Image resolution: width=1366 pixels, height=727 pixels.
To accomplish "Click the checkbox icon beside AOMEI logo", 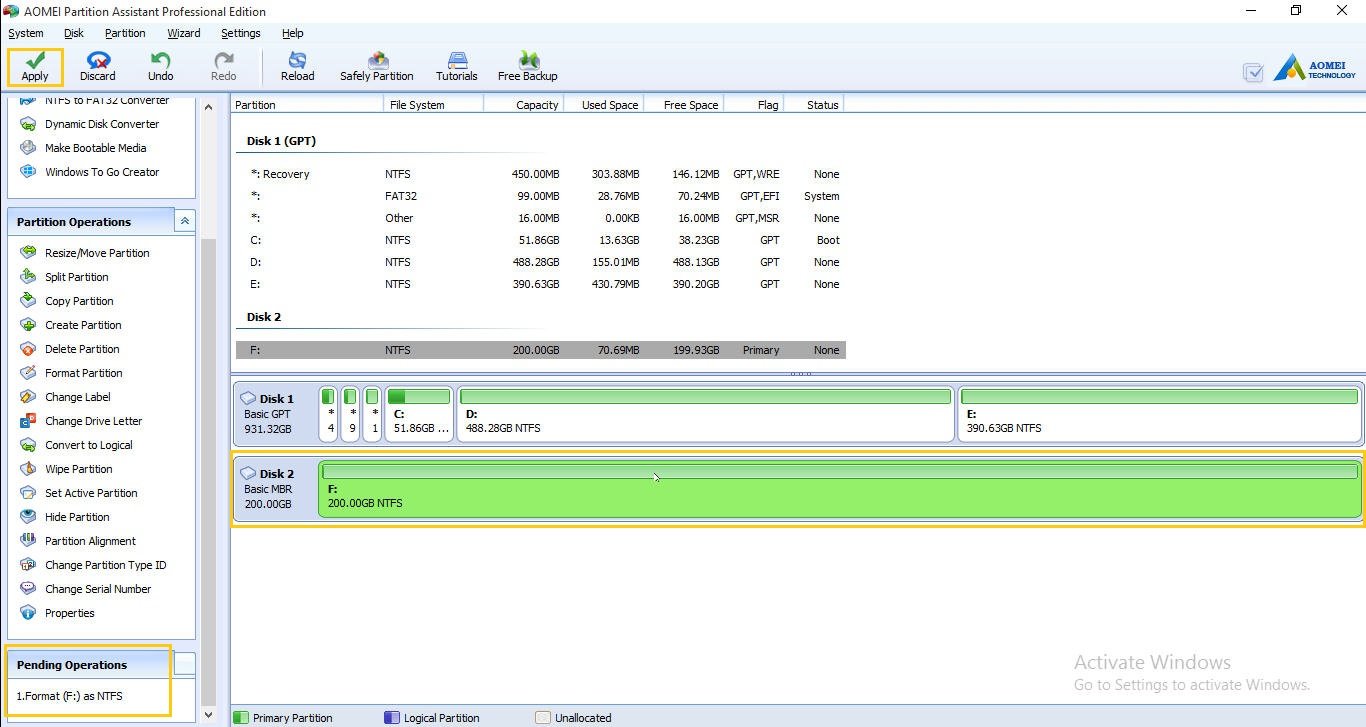I will point(1252,72).
